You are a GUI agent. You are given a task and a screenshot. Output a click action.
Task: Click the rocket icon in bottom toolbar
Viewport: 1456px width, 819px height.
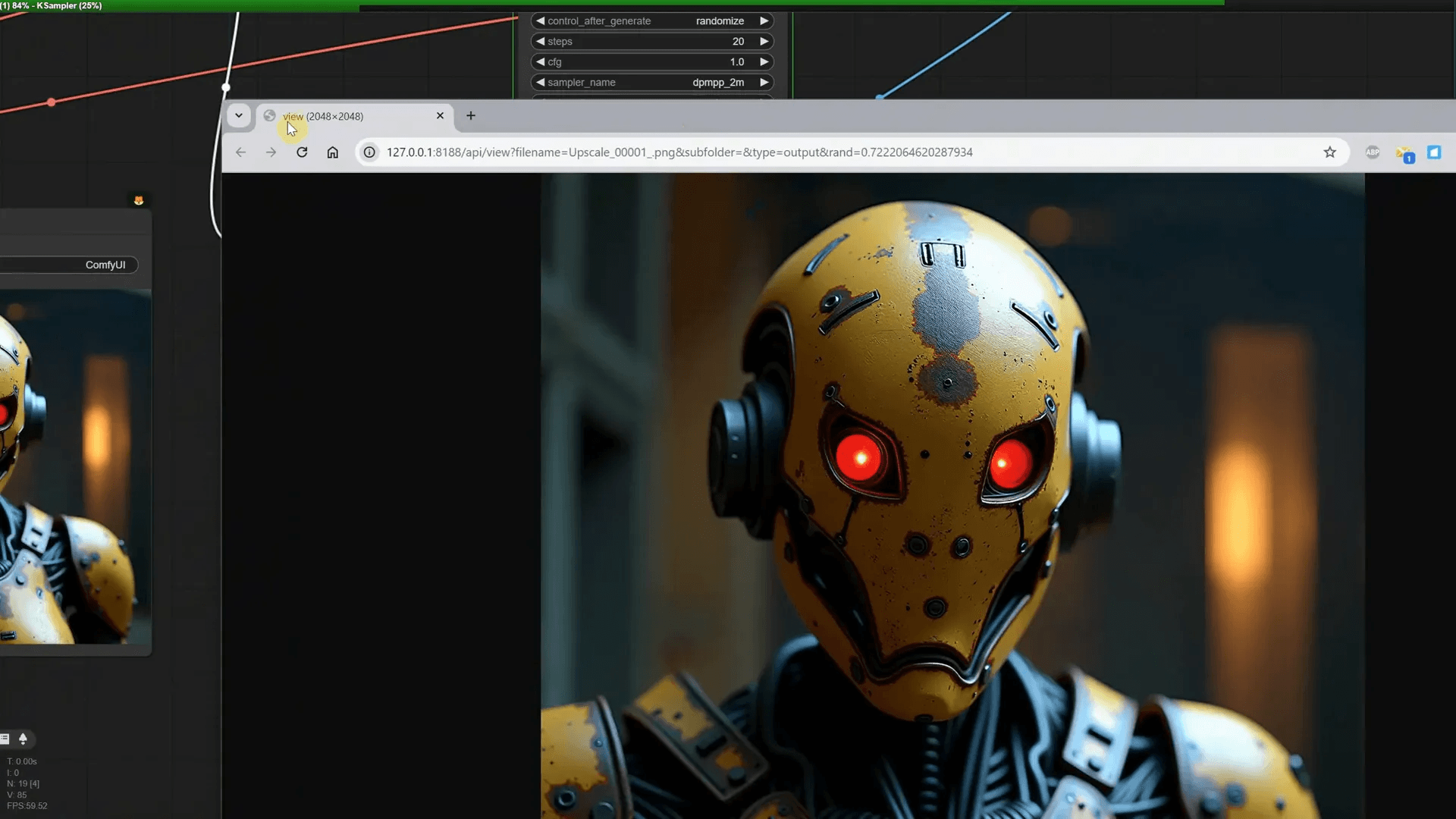pyautogui.click(x=23, y=739)
